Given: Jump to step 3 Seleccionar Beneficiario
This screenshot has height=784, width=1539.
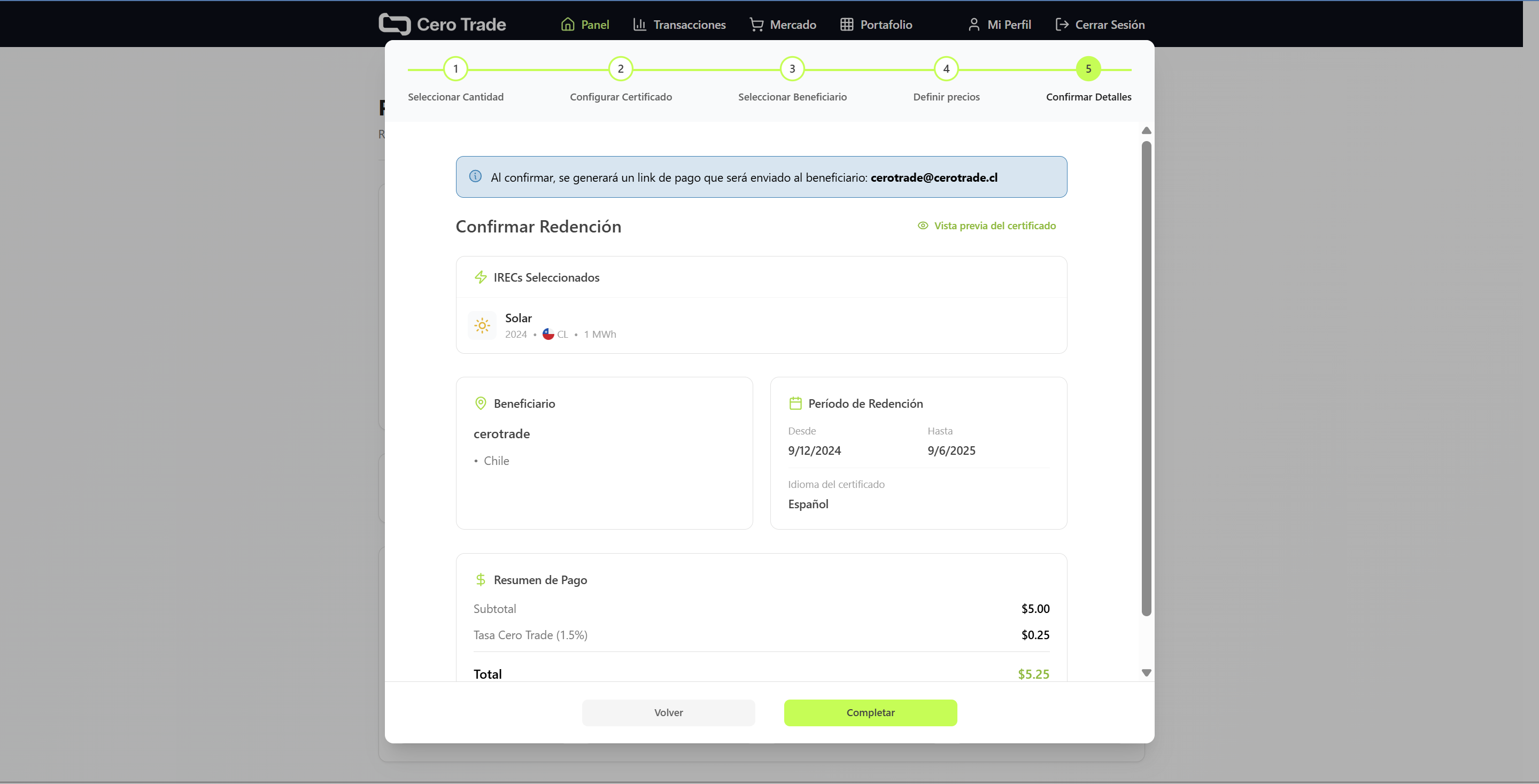Looking at the screenshot, I should coord(792,69).
